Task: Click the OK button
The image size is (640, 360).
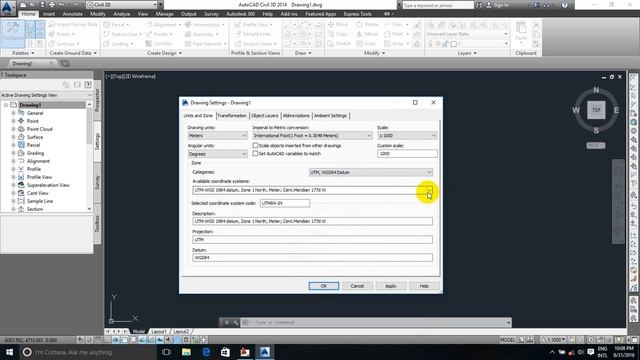Action: point(324,286)
